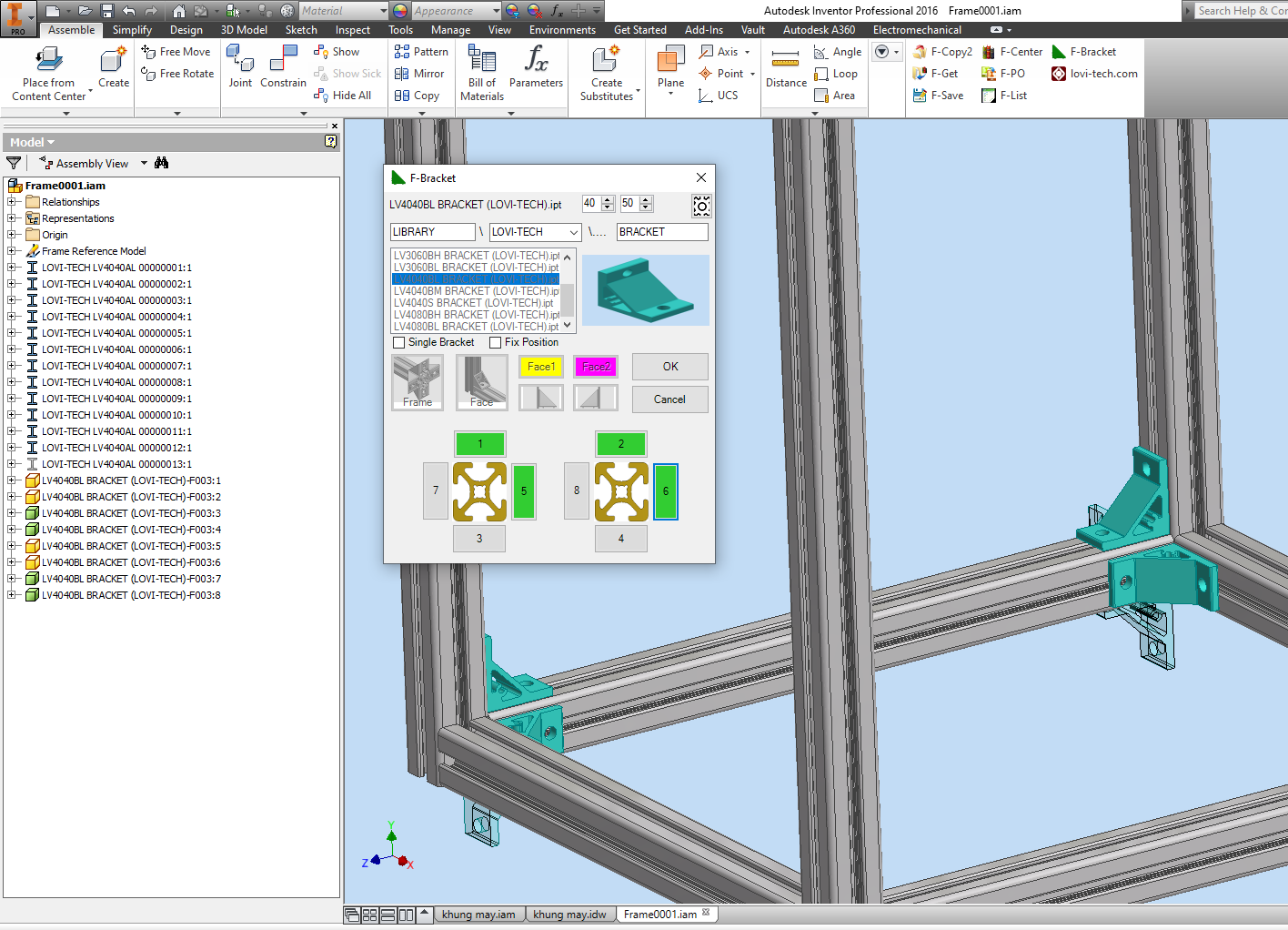
Task: Activate the Free Rotate tool
Action: click(177, 74)
